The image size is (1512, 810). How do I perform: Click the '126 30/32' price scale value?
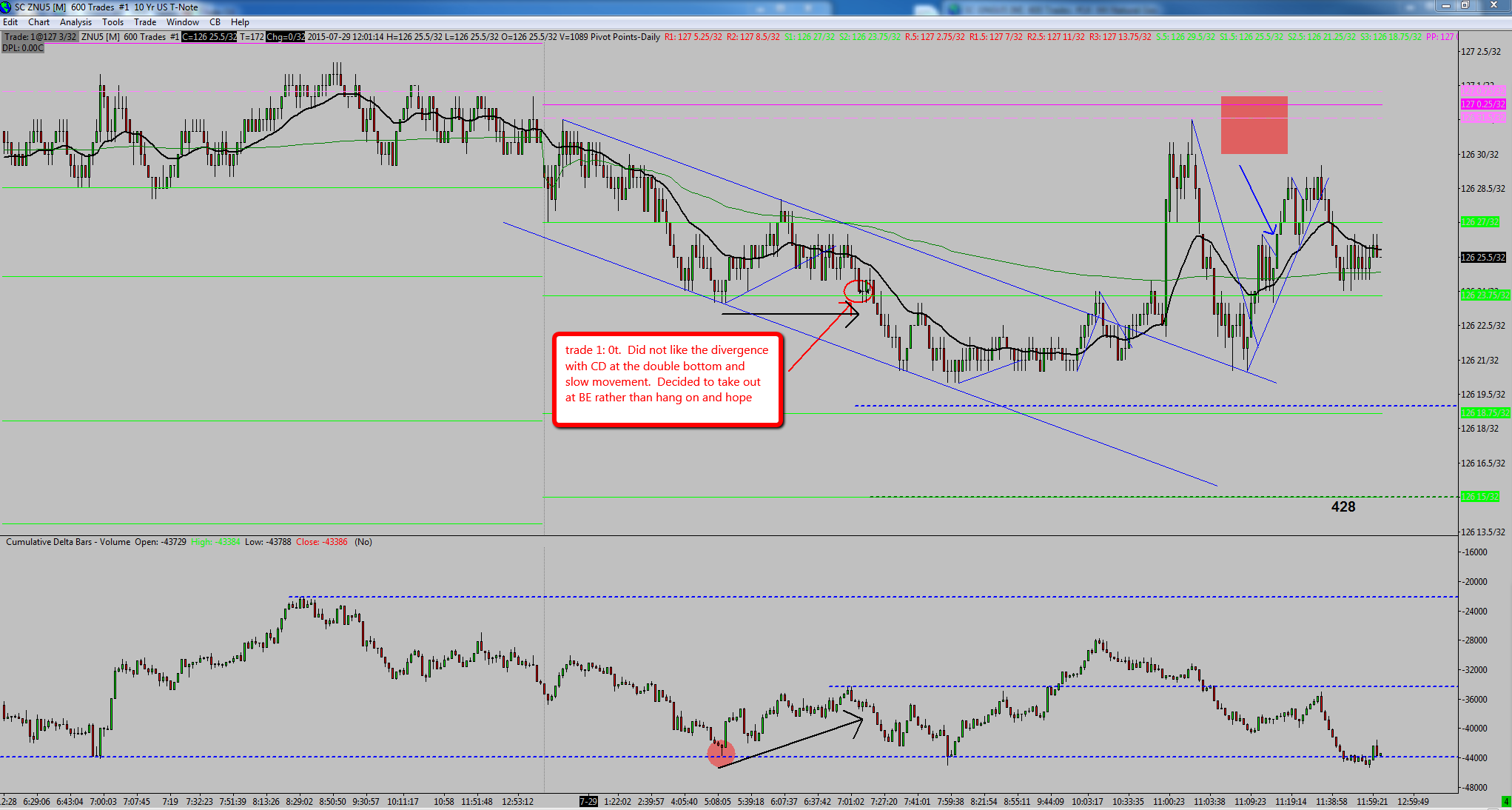coord(1479,155)
